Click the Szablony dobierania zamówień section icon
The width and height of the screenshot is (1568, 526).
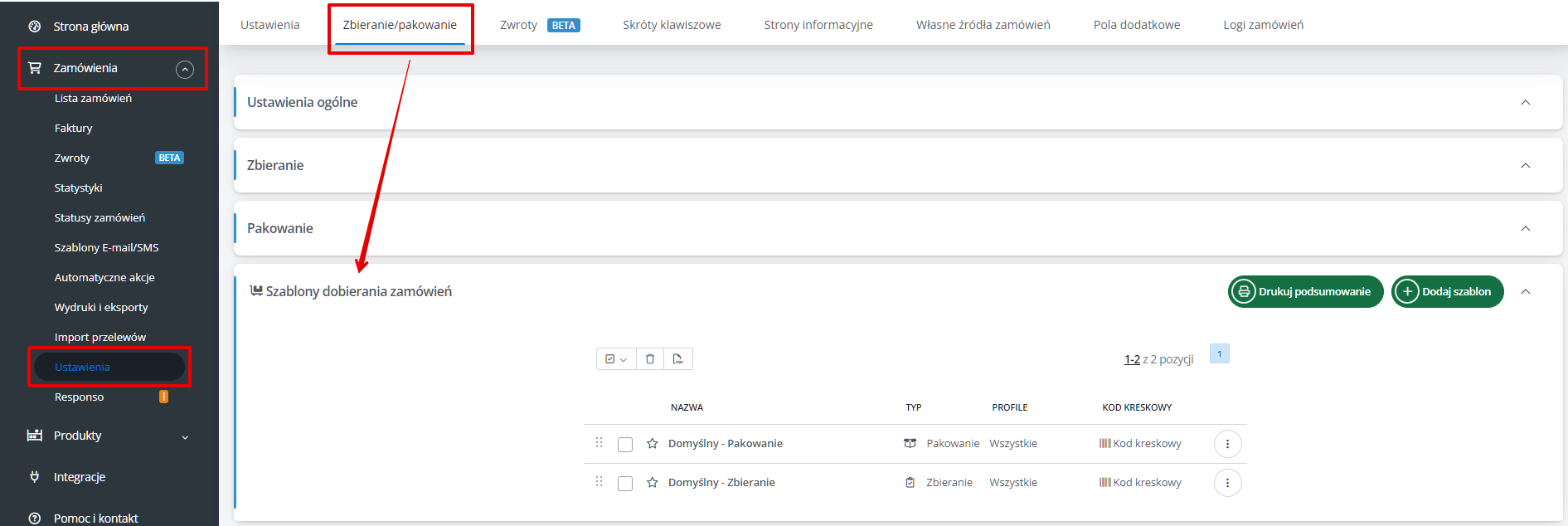(x=256, y=291)
